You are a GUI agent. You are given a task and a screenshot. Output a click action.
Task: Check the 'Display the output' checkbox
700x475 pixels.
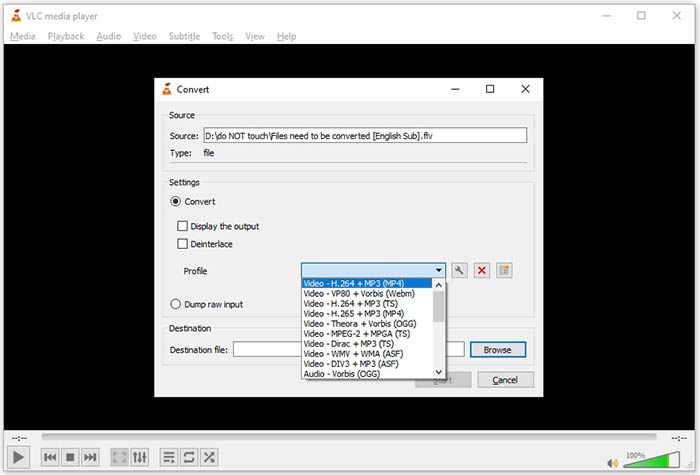tap(182, 226)
